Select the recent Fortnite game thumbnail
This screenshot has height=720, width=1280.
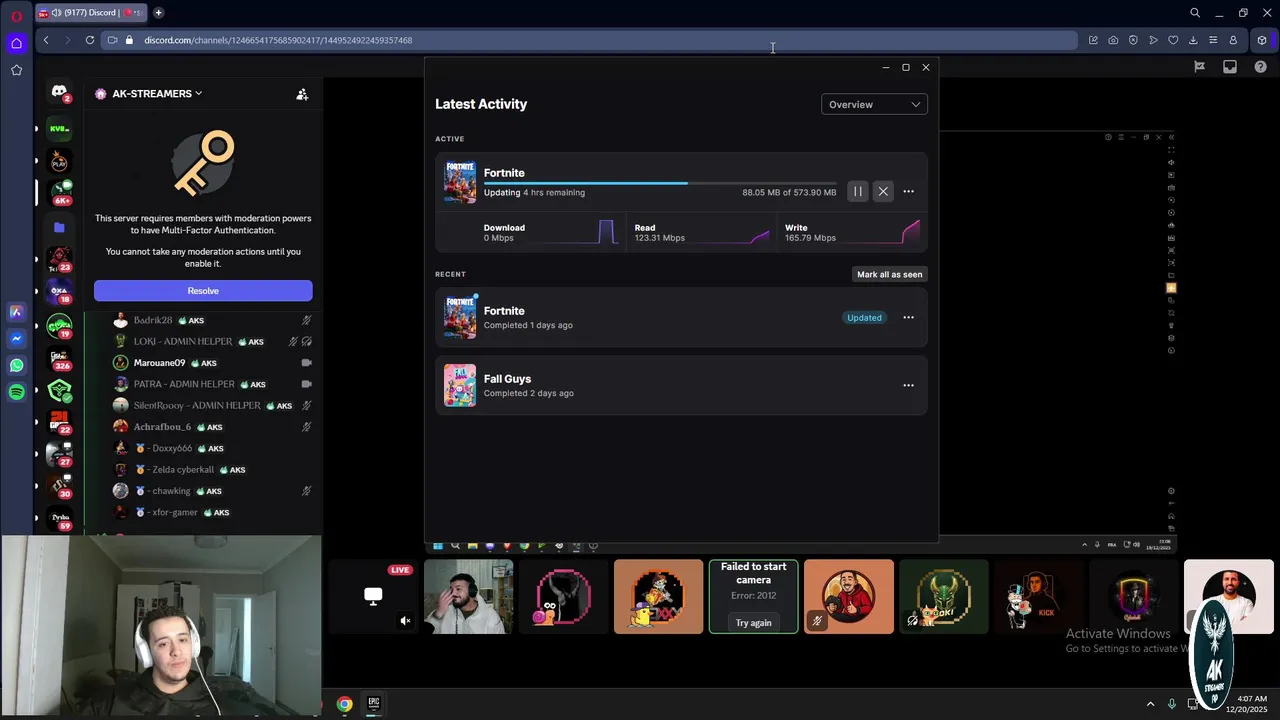point(460,317)
